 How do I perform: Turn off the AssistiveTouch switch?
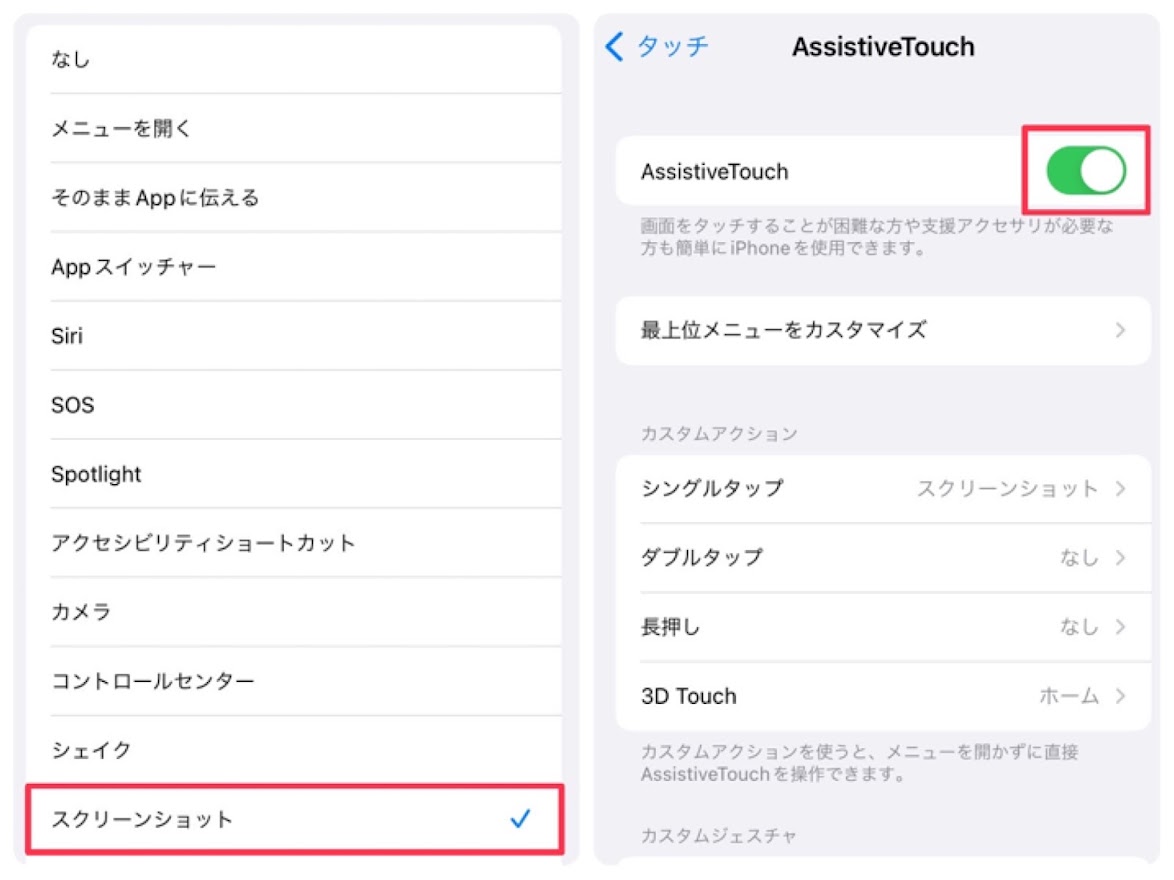coord(1085,170)
